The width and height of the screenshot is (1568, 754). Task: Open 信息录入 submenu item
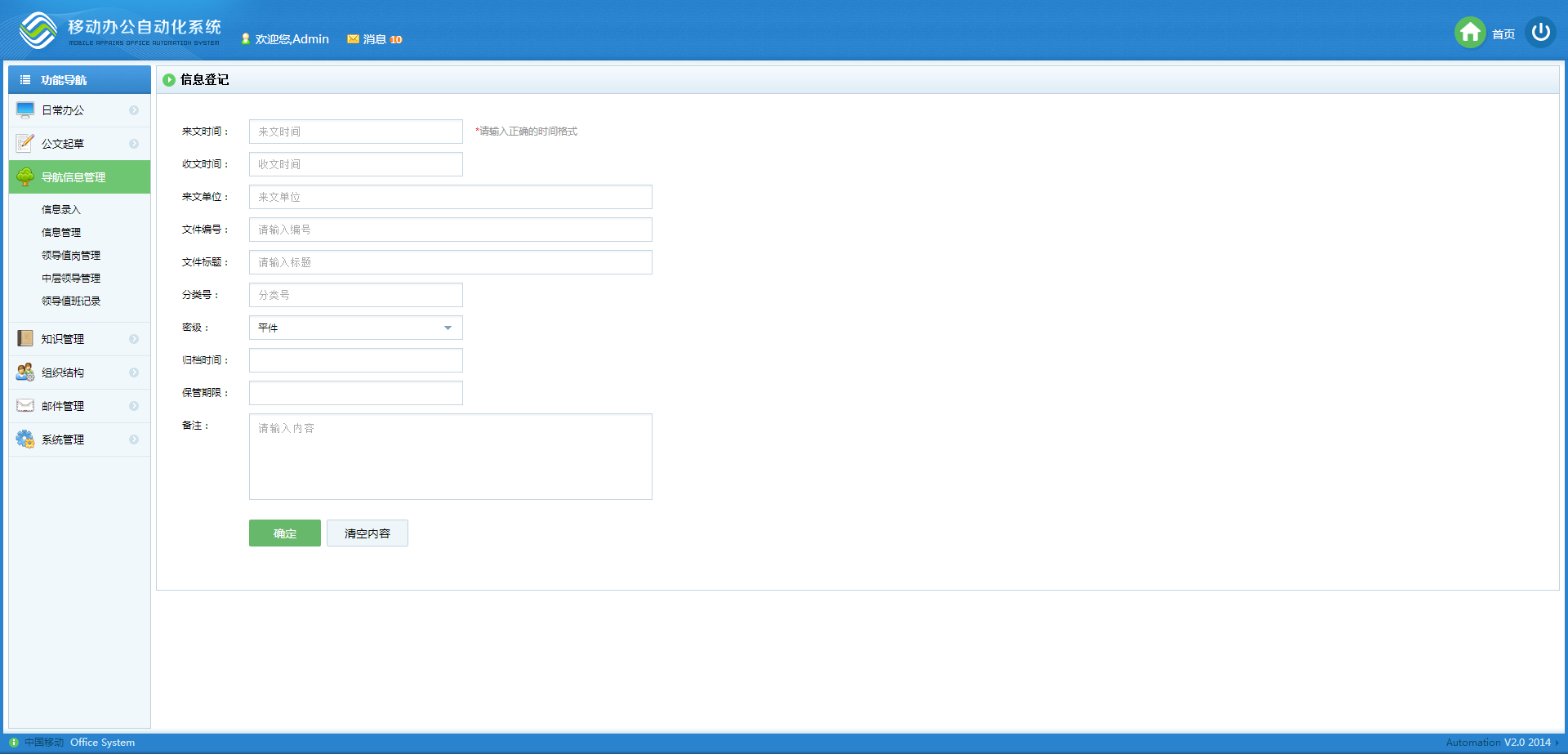coord(61,210)
